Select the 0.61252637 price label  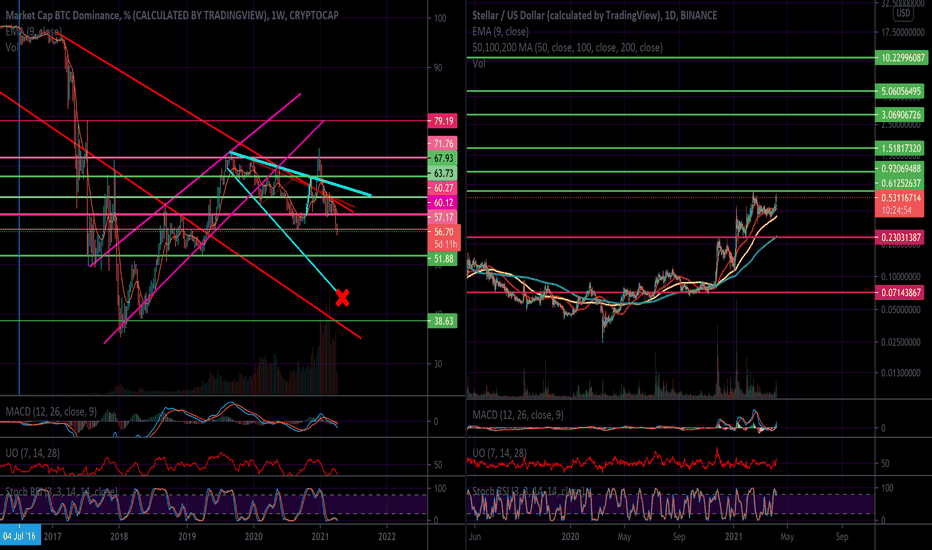click(x=901, y=184)
